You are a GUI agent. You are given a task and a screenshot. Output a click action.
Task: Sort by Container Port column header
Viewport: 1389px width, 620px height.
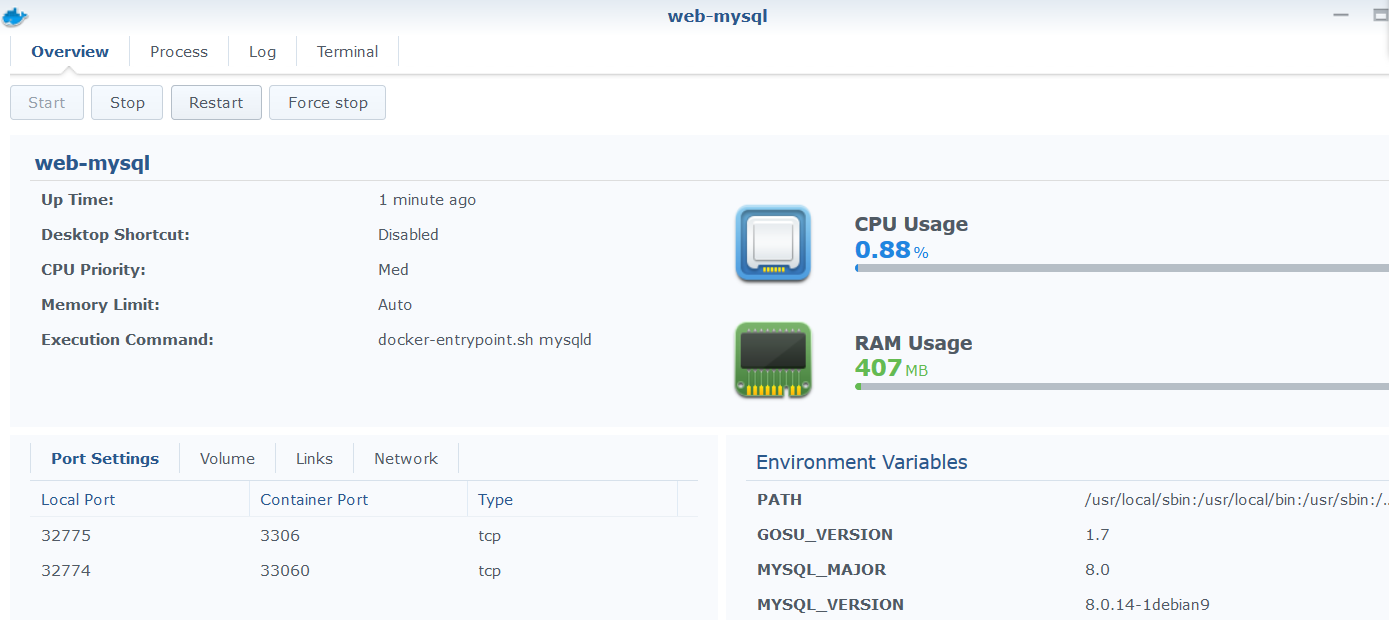pos(358,500)
